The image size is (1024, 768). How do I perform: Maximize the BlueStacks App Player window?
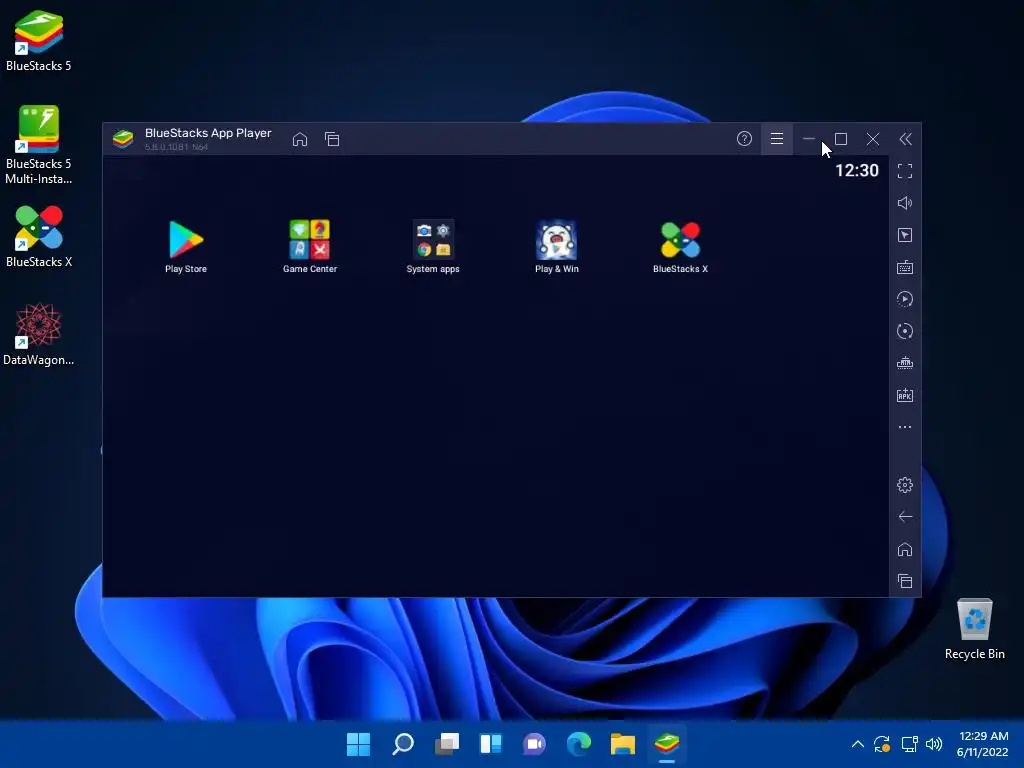click(x=841, y=138)
